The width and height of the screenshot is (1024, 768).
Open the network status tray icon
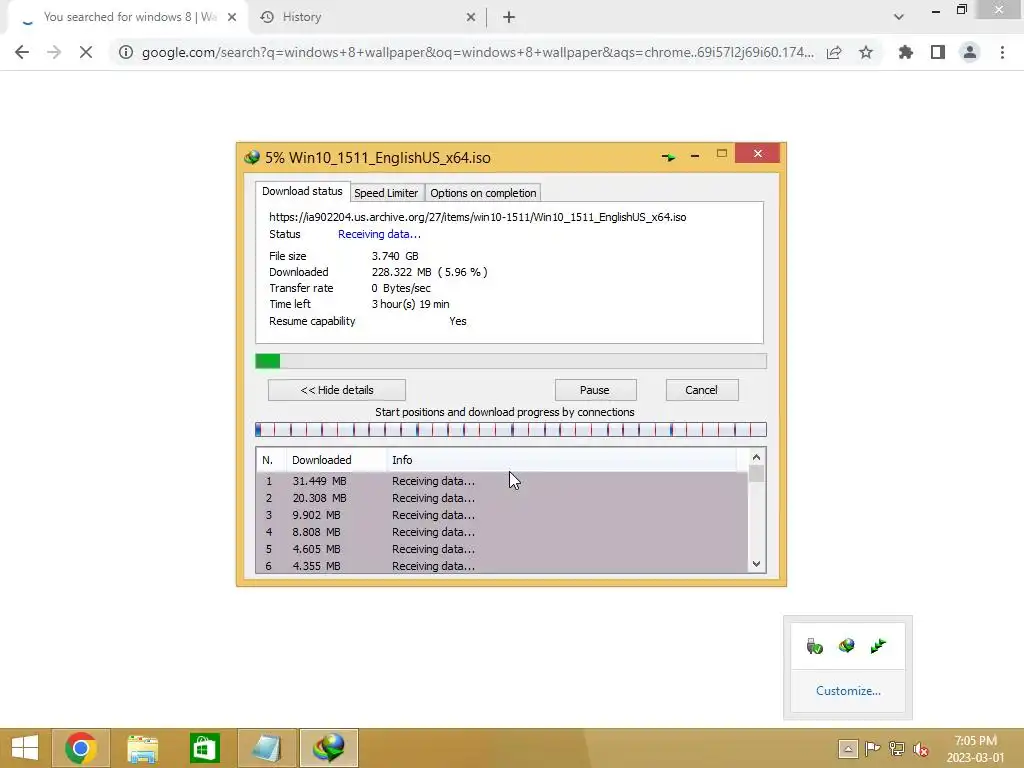click(x=897, y=748)
